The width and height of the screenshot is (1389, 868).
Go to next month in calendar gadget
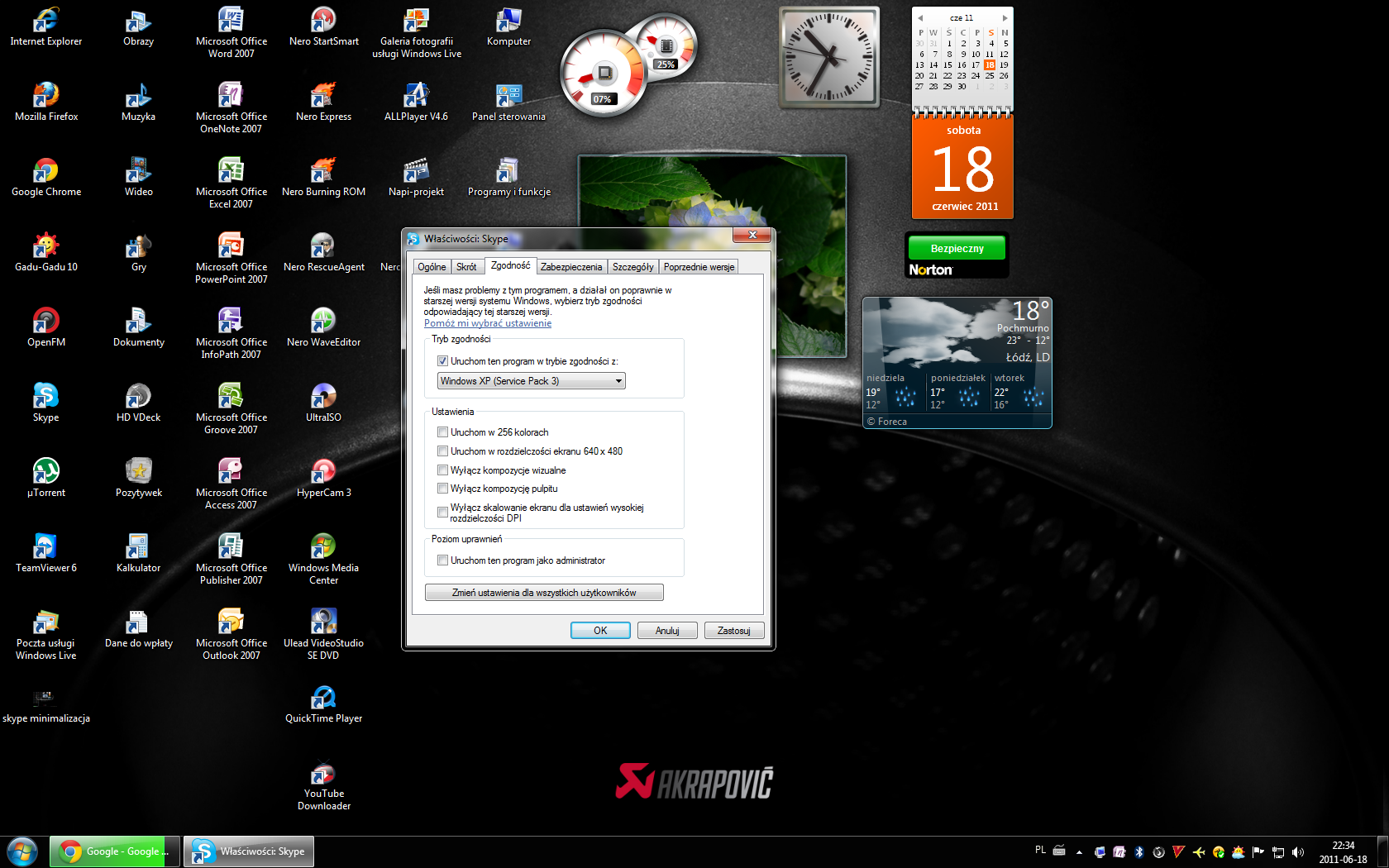coord(1005,18)
